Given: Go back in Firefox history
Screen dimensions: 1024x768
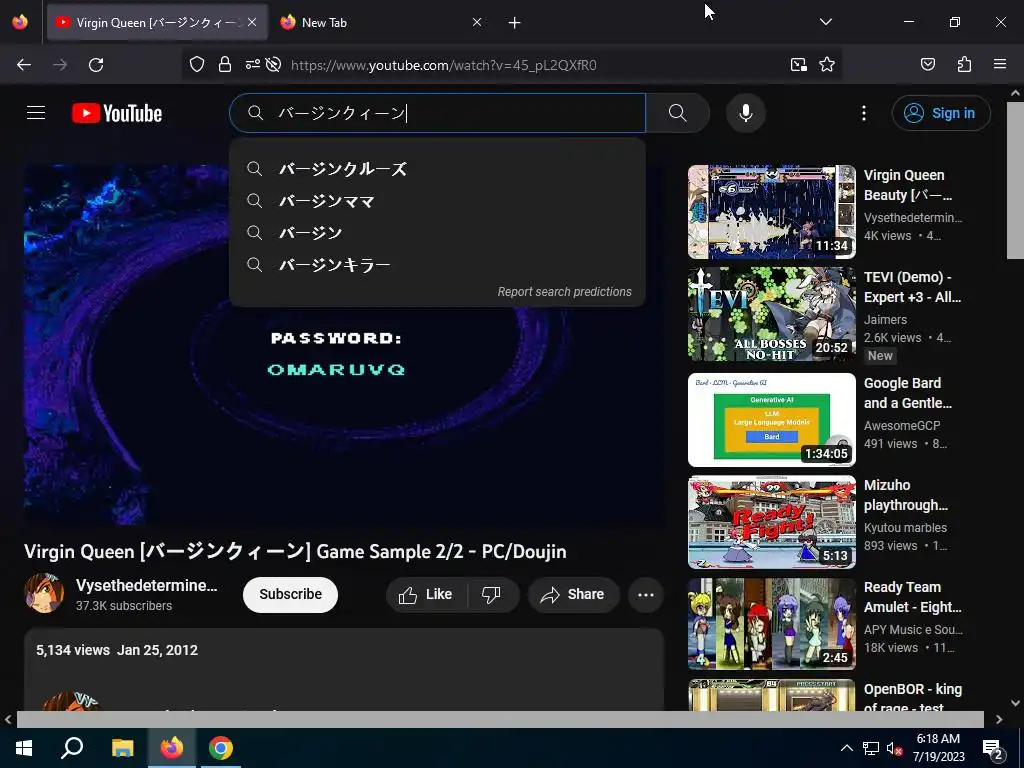Looking at the screenshot, I should 24,65.
